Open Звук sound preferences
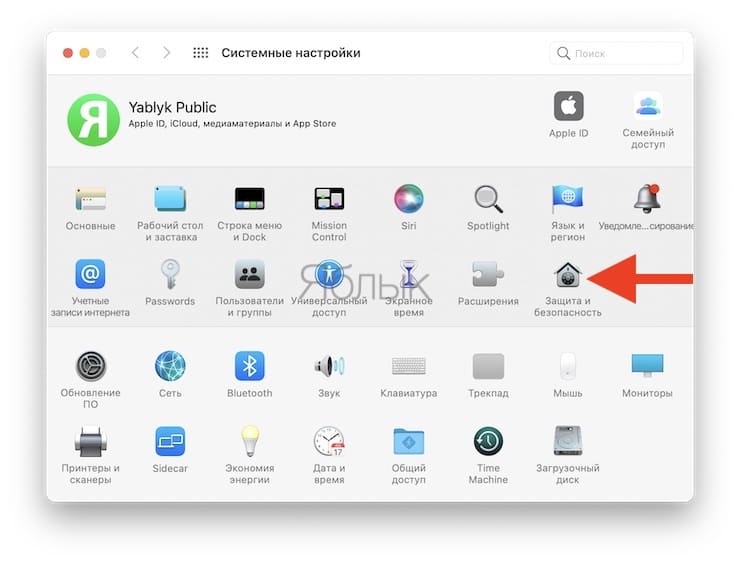 (329, 366)
